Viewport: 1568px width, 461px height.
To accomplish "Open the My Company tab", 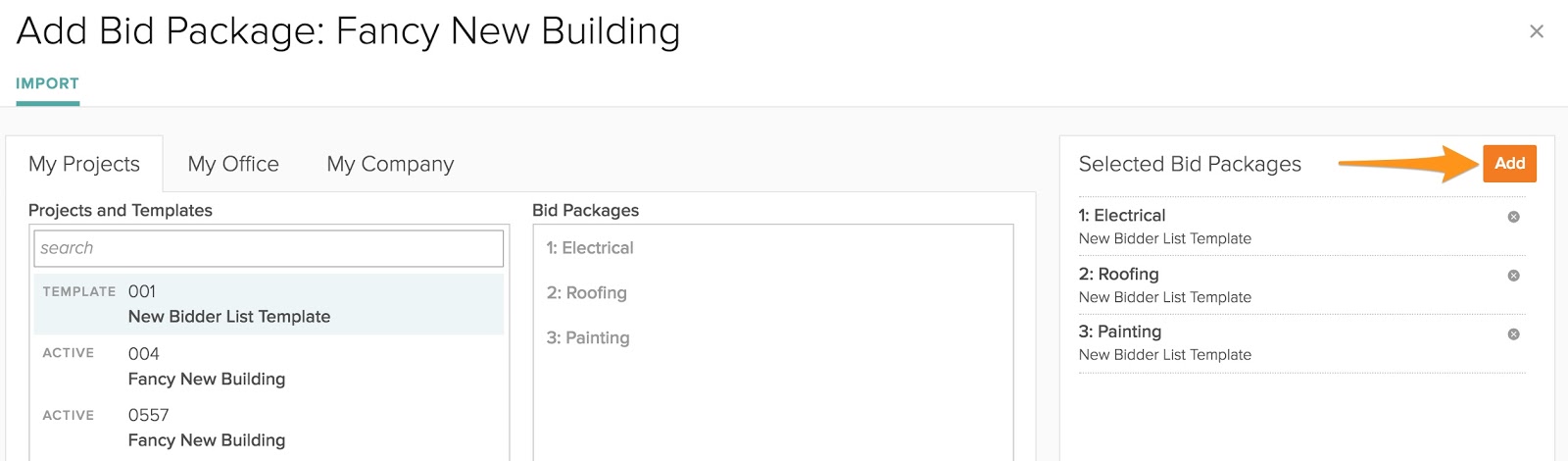I will [x=390, y=164].
